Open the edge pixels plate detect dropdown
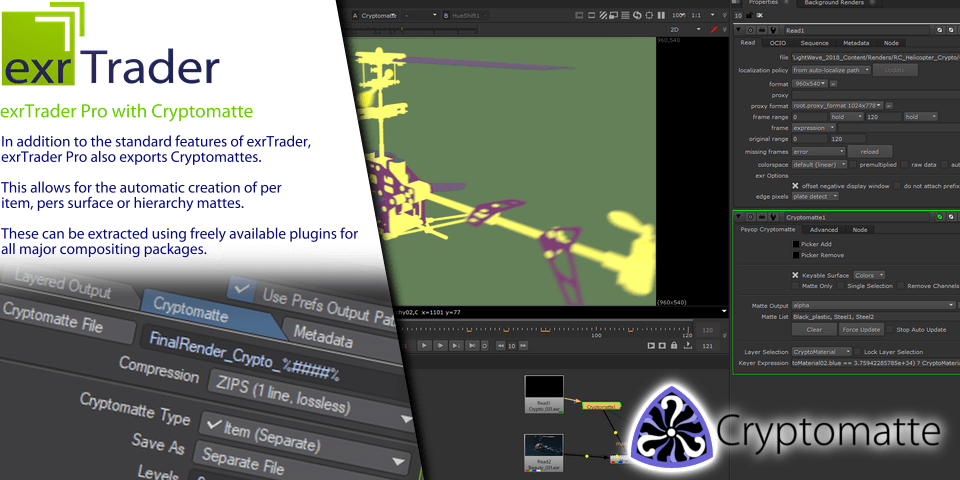This screenshot has width=960, height=480. (x=816, y=197)
